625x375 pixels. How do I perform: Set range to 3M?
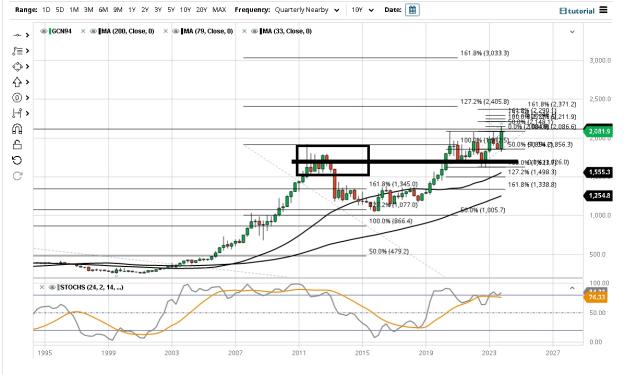[88, 10]
